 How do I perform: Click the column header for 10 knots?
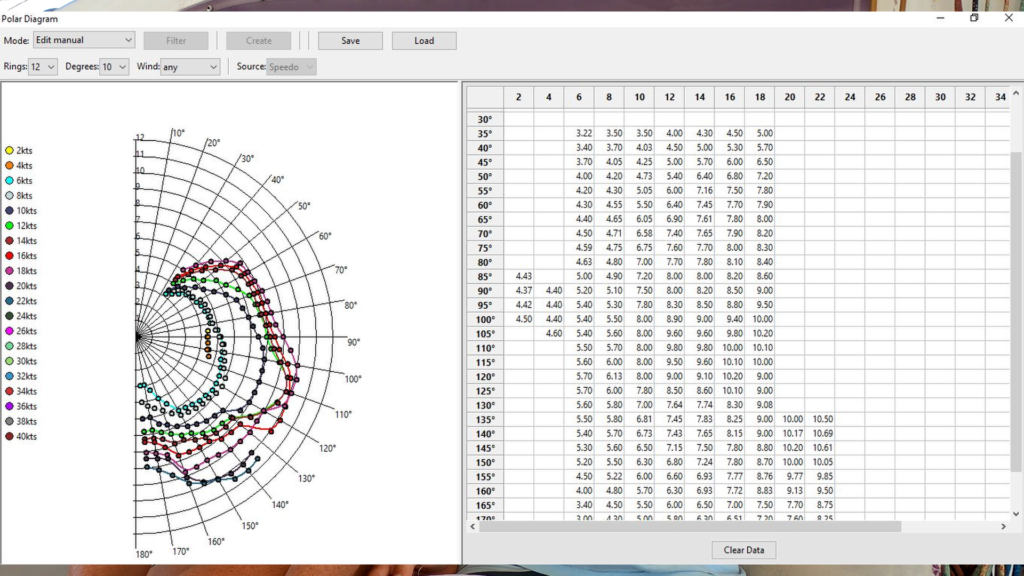point(639,97)
